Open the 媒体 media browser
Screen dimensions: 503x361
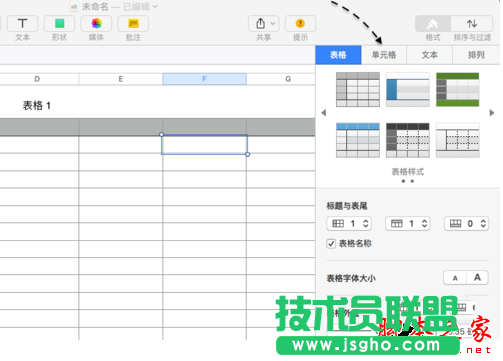point(96,24)
